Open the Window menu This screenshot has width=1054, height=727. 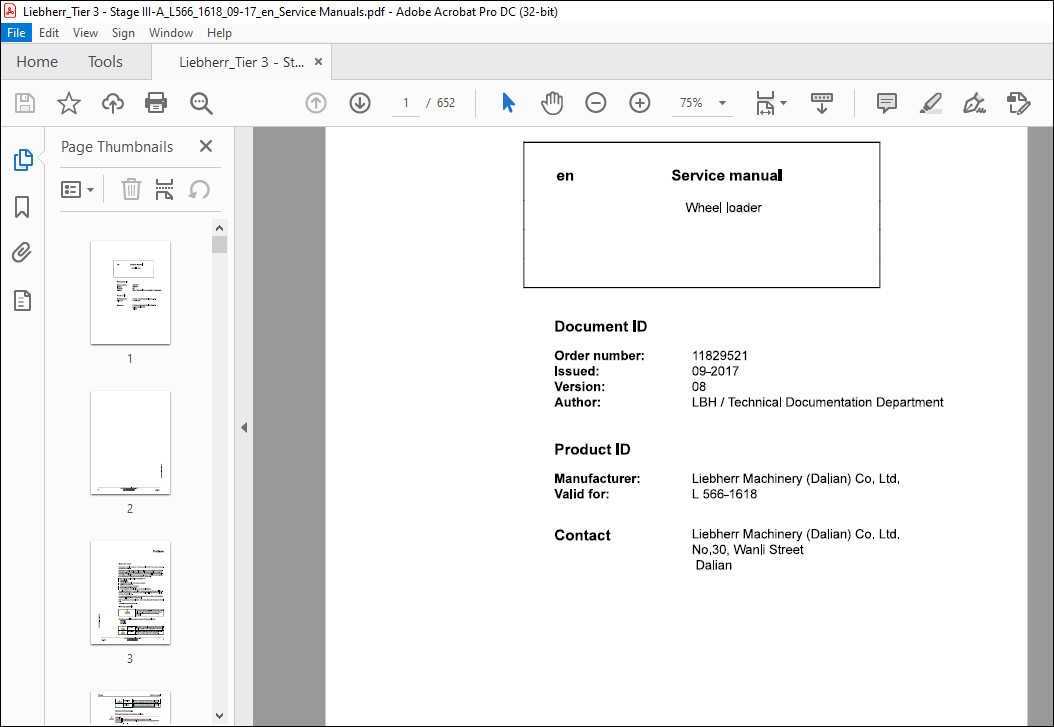(171, 32)
